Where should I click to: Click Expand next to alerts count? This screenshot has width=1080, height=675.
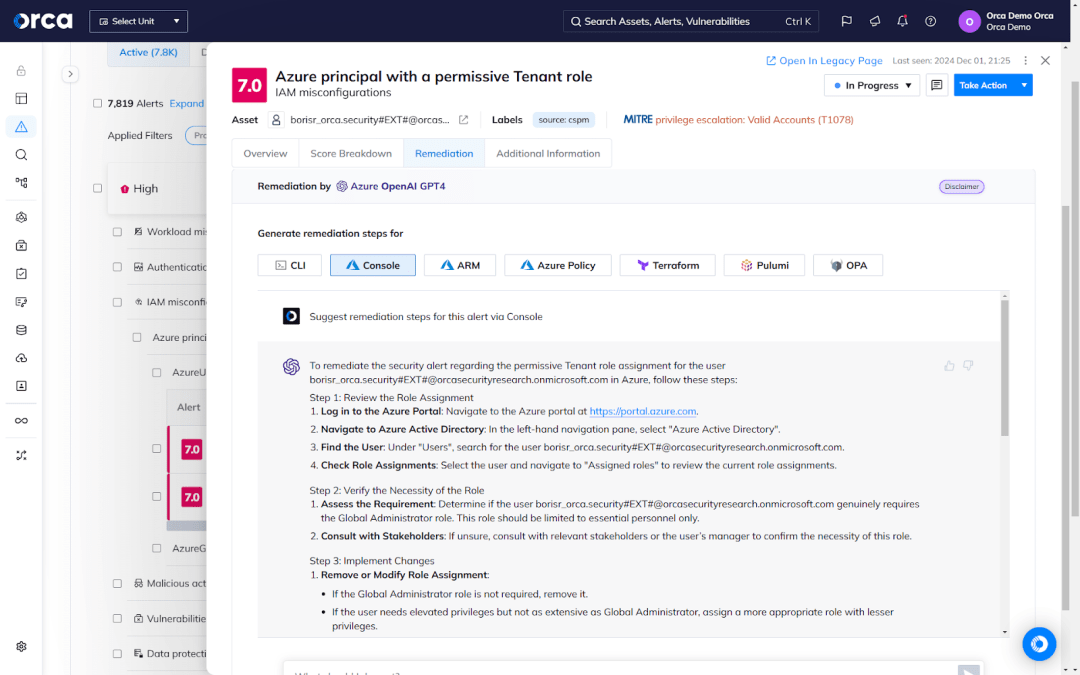coord(187,103)
